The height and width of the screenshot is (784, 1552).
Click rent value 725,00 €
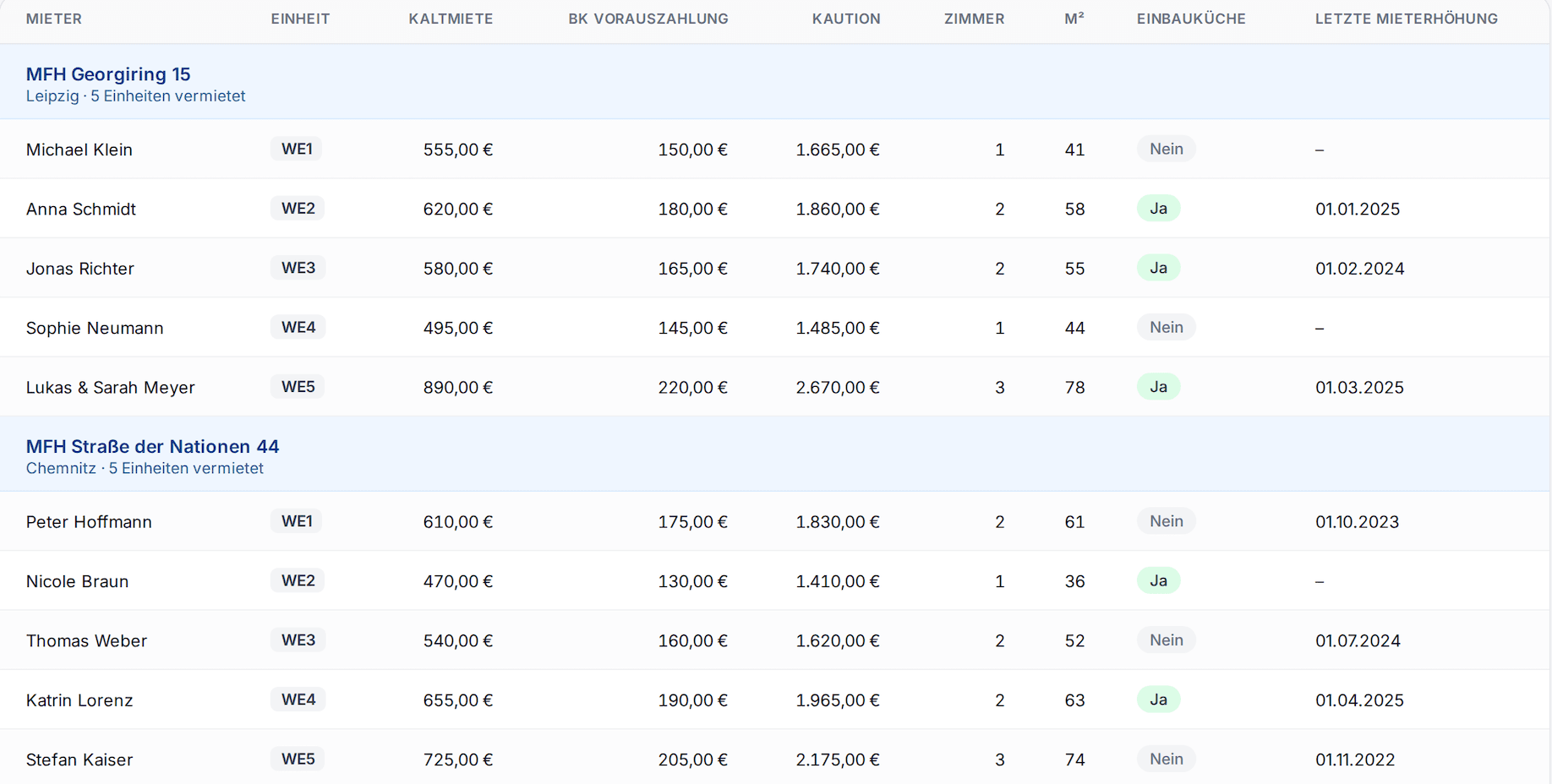pos(458,759)
